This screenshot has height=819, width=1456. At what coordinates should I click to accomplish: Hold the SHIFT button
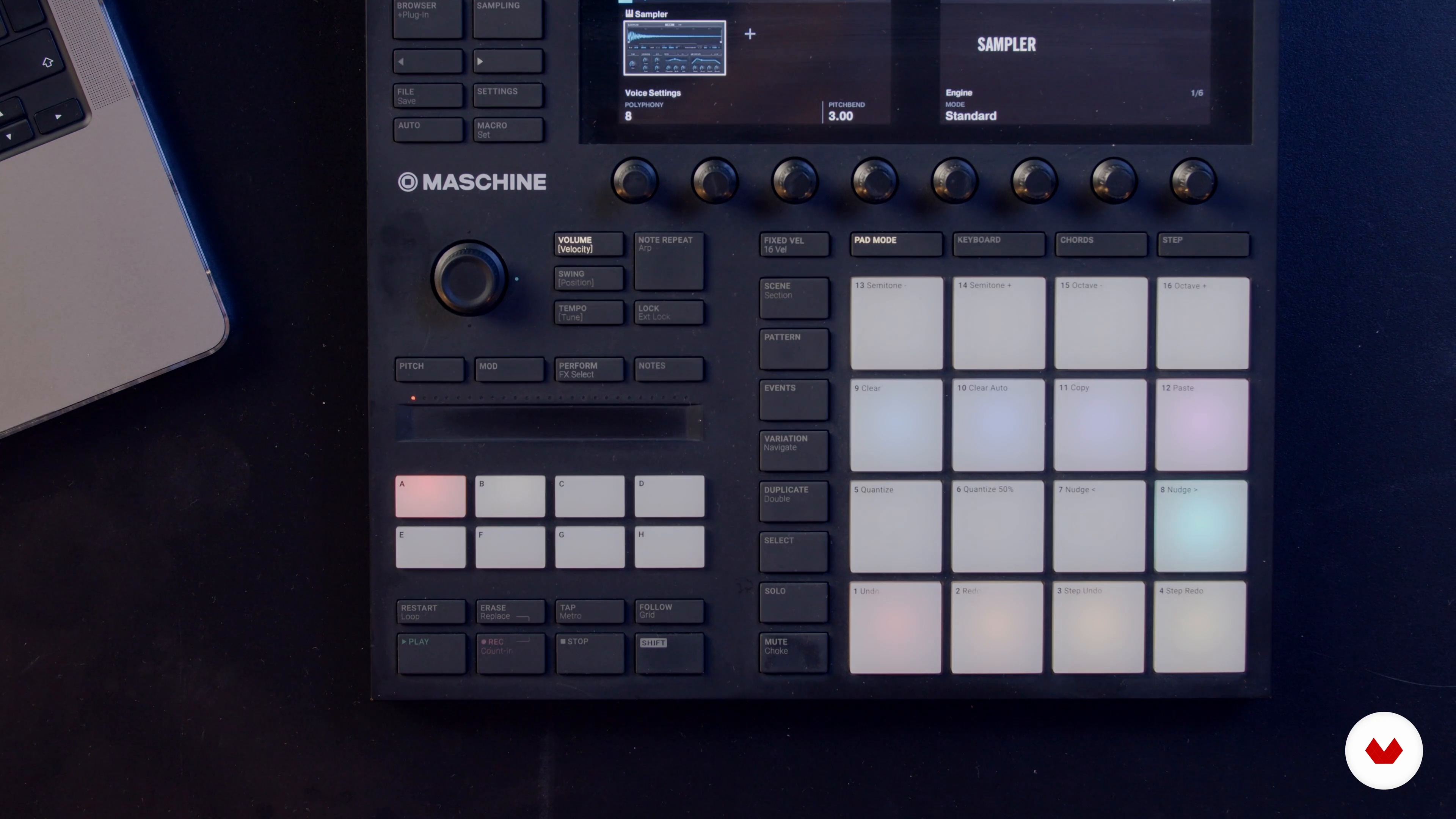coord(670,653)
